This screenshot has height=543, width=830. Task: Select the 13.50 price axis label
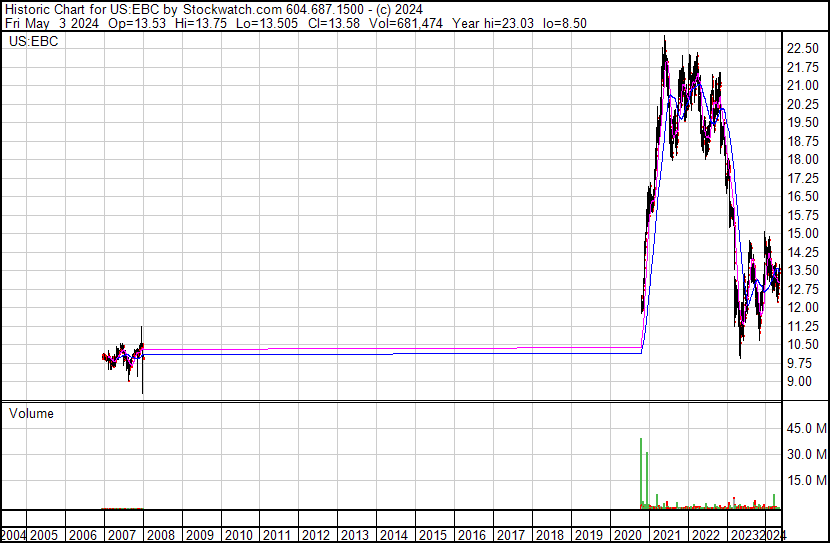802,270
